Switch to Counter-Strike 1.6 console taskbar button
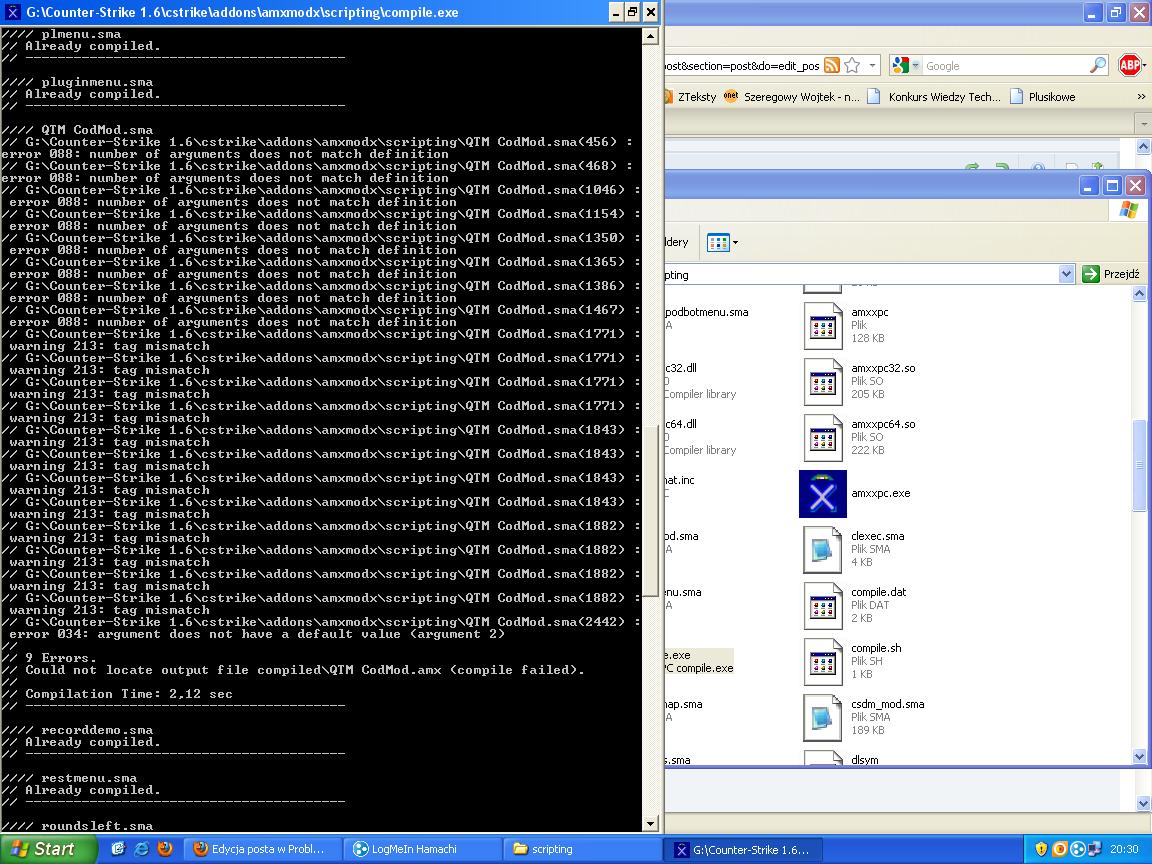This screenshot has width=1152, height=864. (744, 849)
